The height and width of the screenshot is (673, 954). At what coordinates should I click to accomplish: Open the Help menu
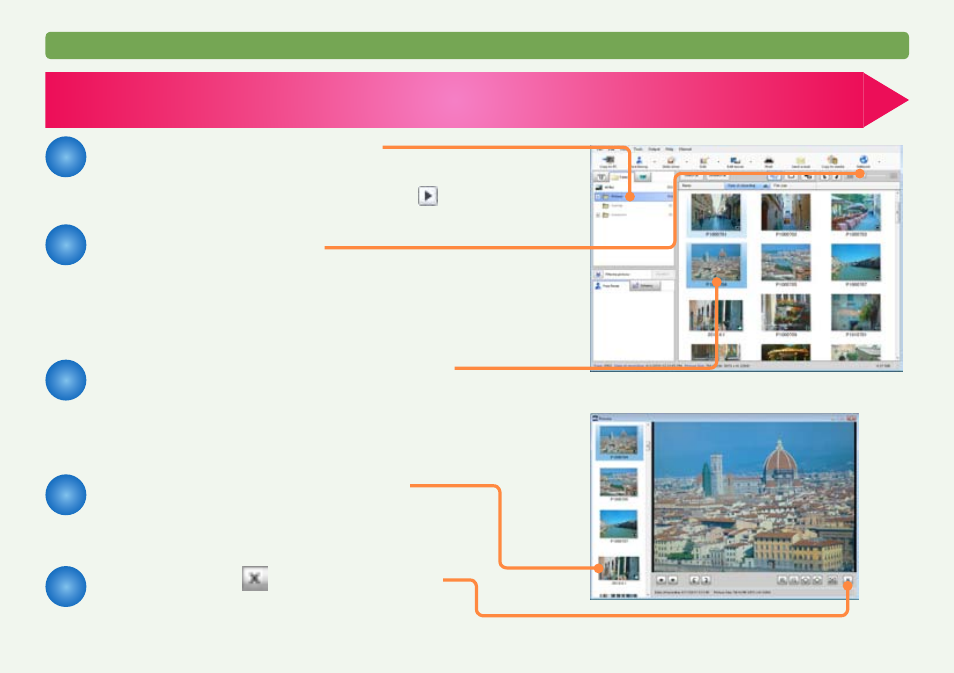(669, 149)
